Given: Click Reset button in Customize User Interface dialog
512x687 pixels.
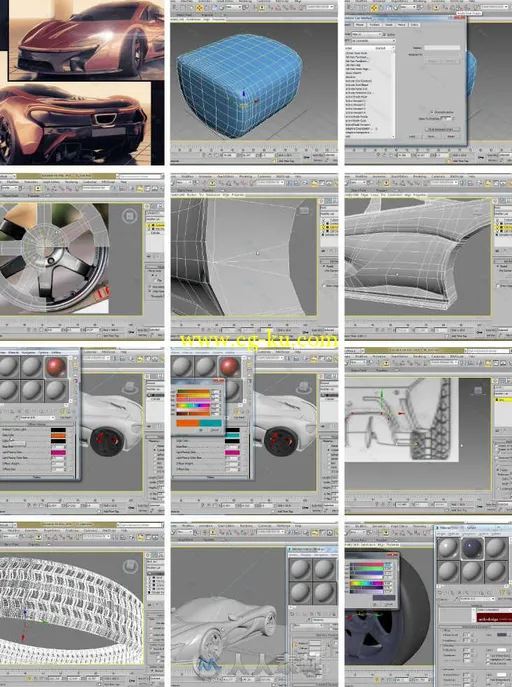Looking at the screenshot, I should pyautogui.click(x=451, y=137).
